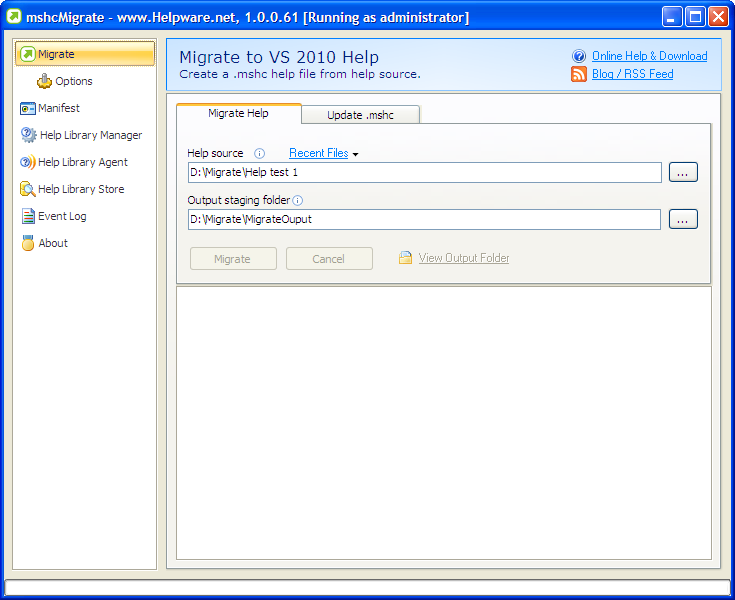735x600 pixels.
Task: Open Online Help & Download link
Action: pos(649,56)
